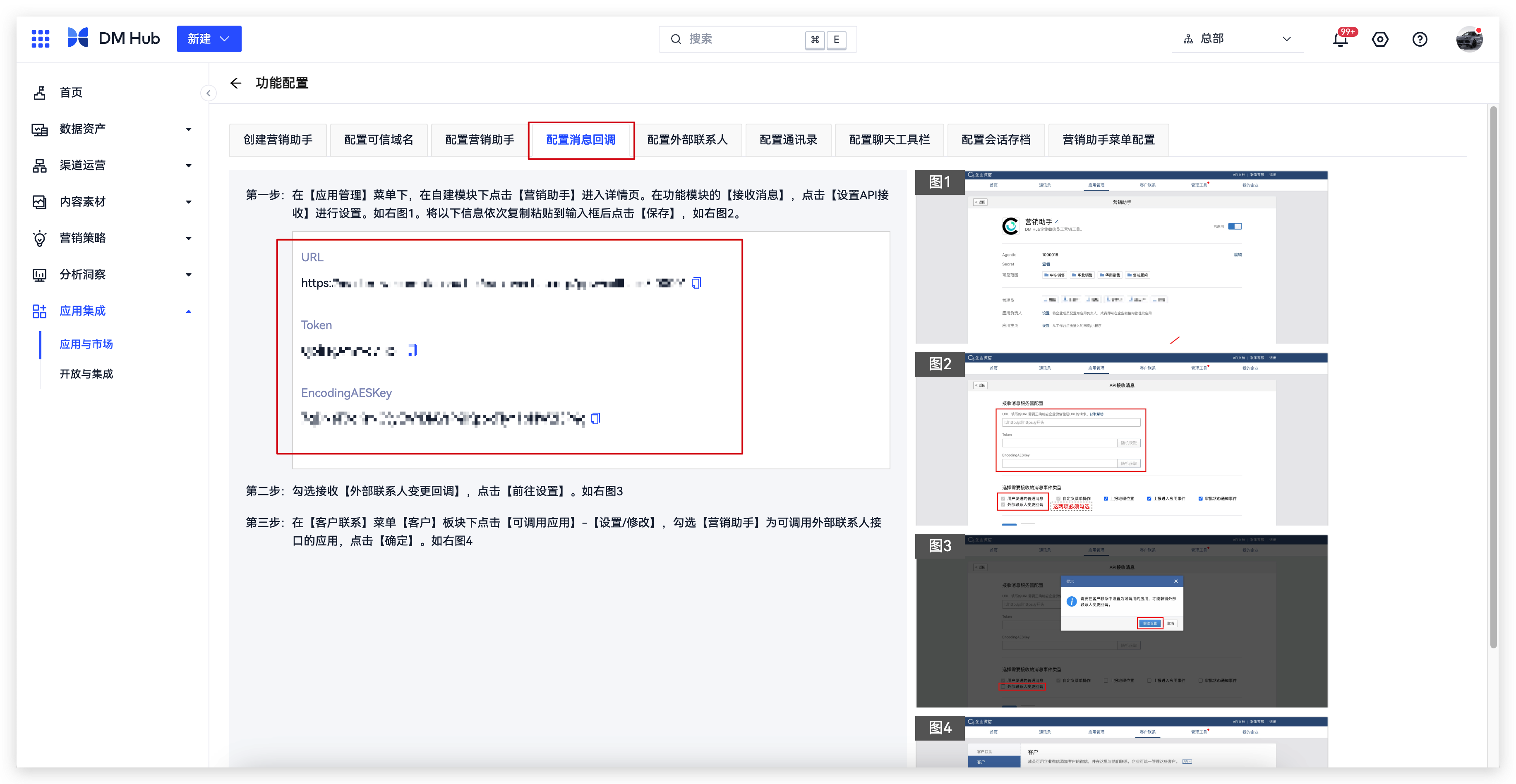1516x784 pixels.
Task: Open the 图1 tutorial screenshot
Action: click(x=1122, y=257)
